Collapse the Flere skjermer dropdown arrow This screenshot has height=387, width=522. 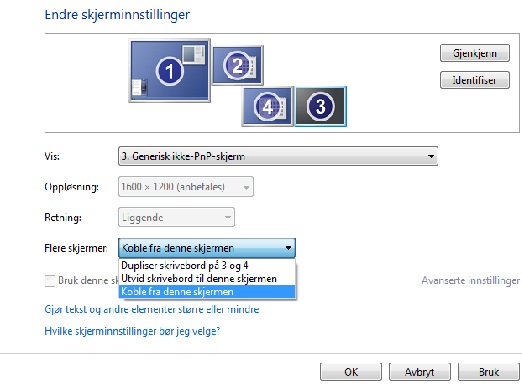(x=288, y=248)
